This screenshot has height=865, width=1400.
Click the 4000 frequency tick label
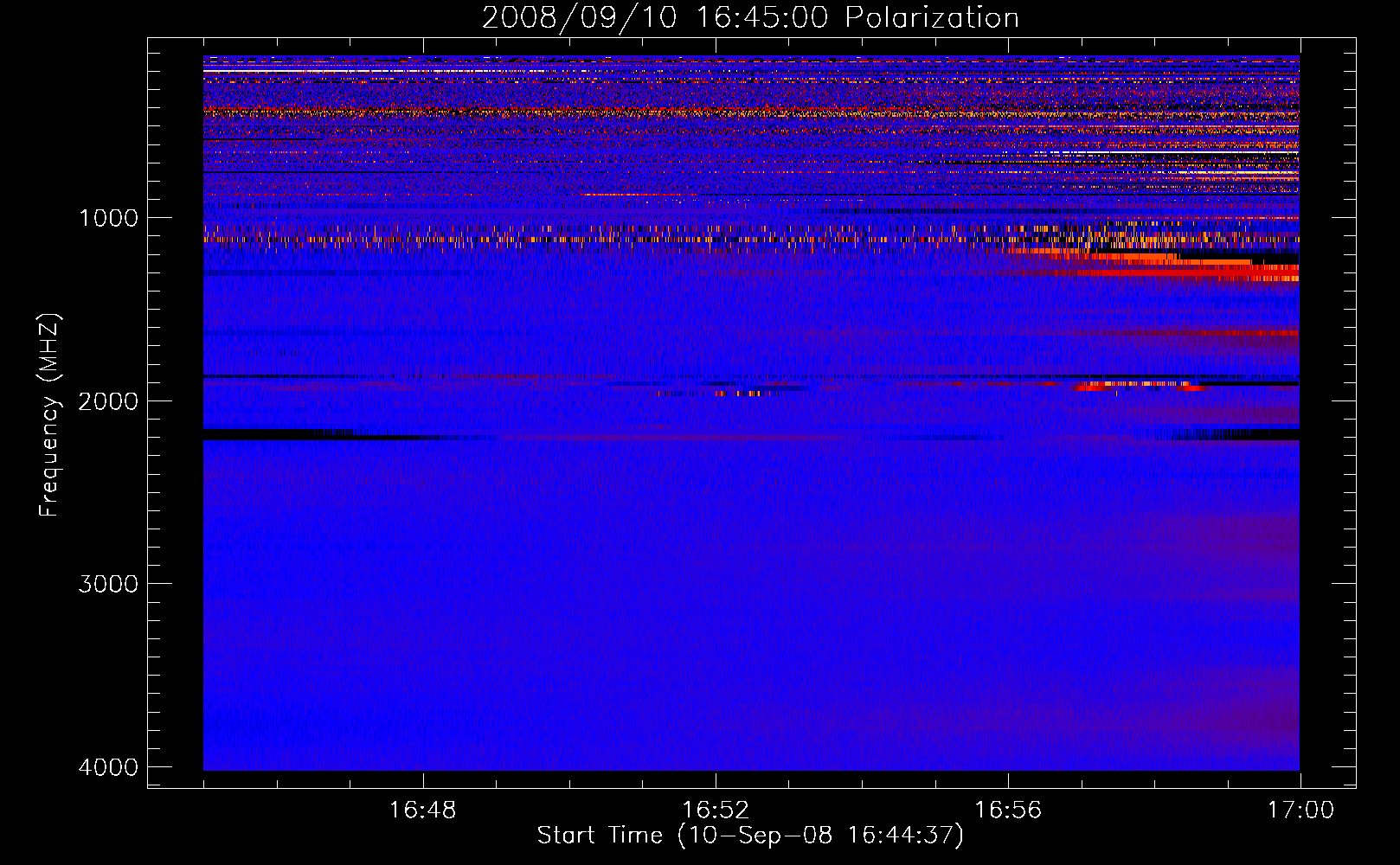[x=108, y=767]
